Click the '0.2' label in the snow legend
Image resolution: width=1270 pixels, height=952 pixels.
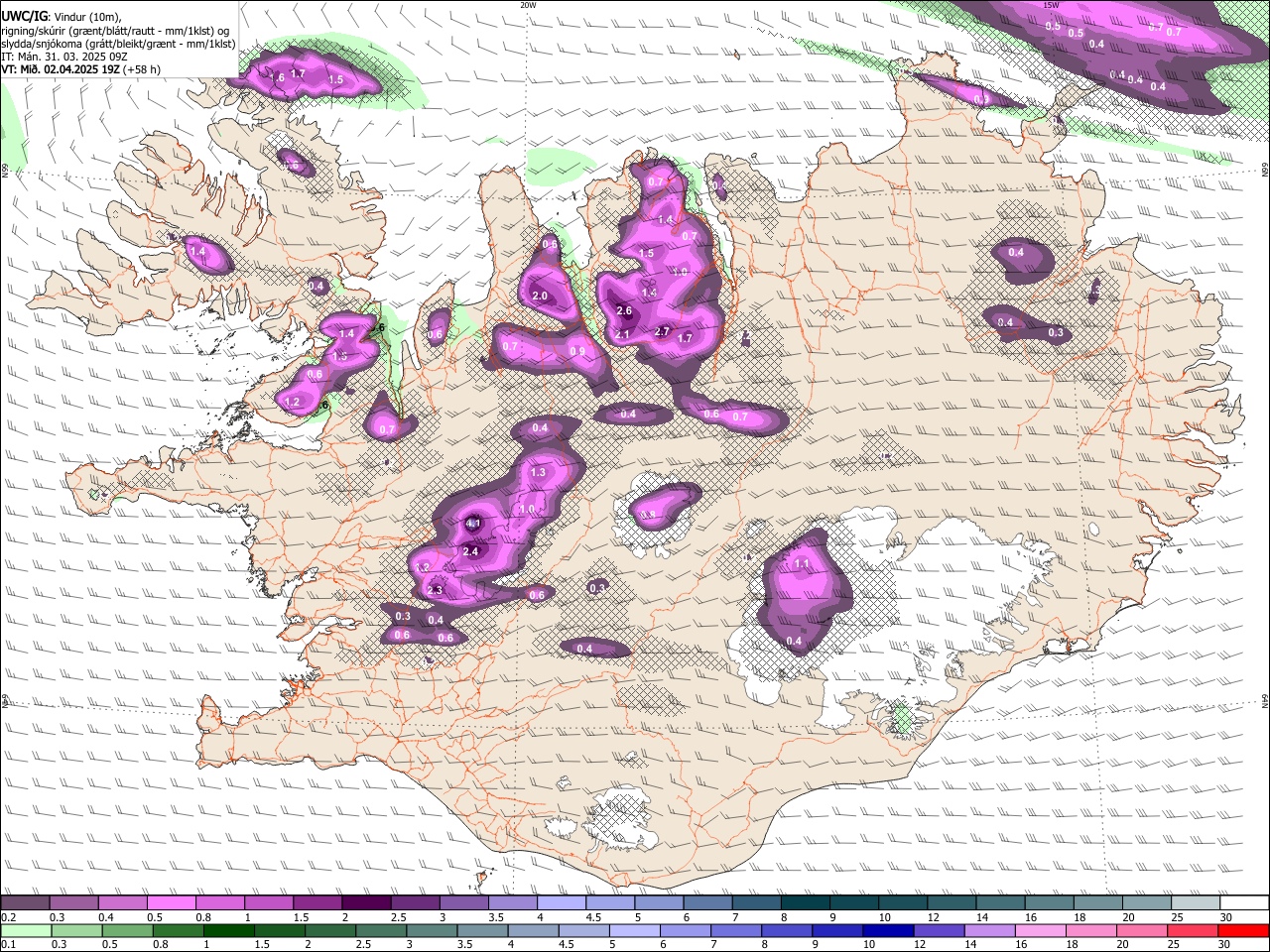[x=7, y=917]
